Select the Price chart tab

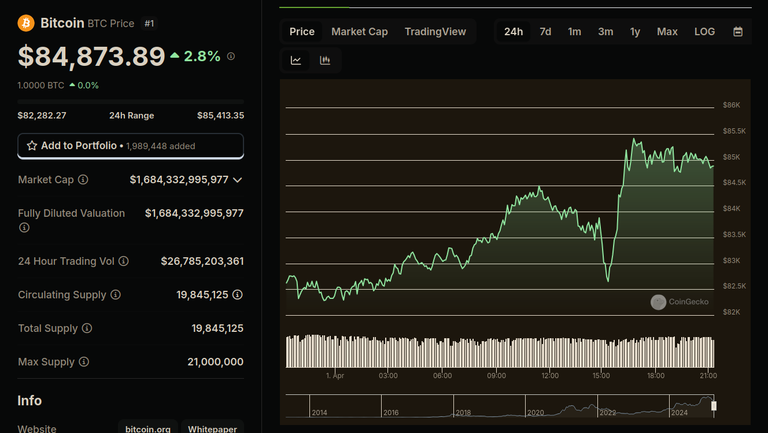point(302,32)
